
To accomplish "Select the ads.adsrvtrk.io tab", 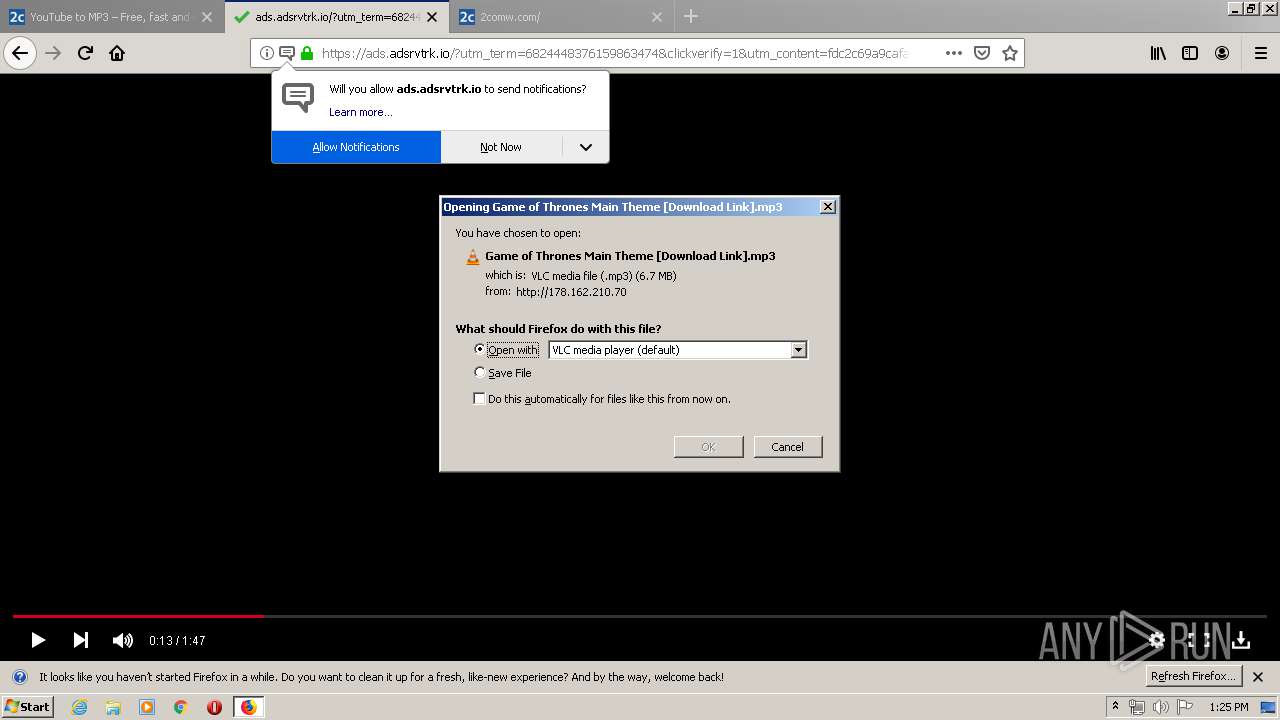I will pyautogui.click(x=338, y=17).
